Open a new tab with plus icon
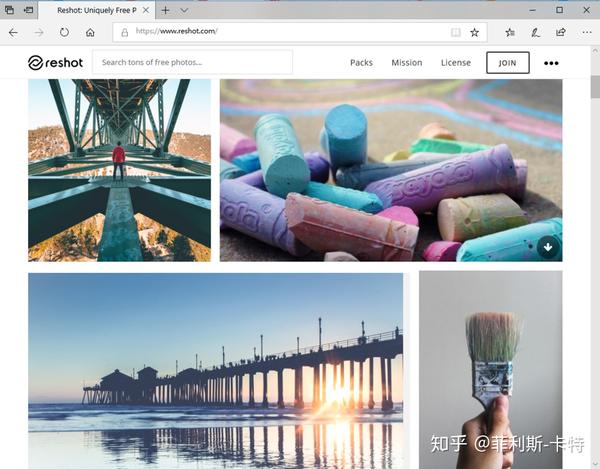This screenshot has width=600, height=469. (x=165, y=10)
